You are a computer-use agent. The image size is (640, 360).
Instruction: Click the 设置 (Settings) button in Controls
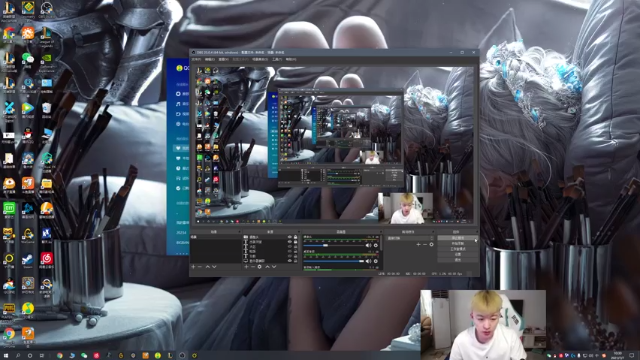[458, 254]
